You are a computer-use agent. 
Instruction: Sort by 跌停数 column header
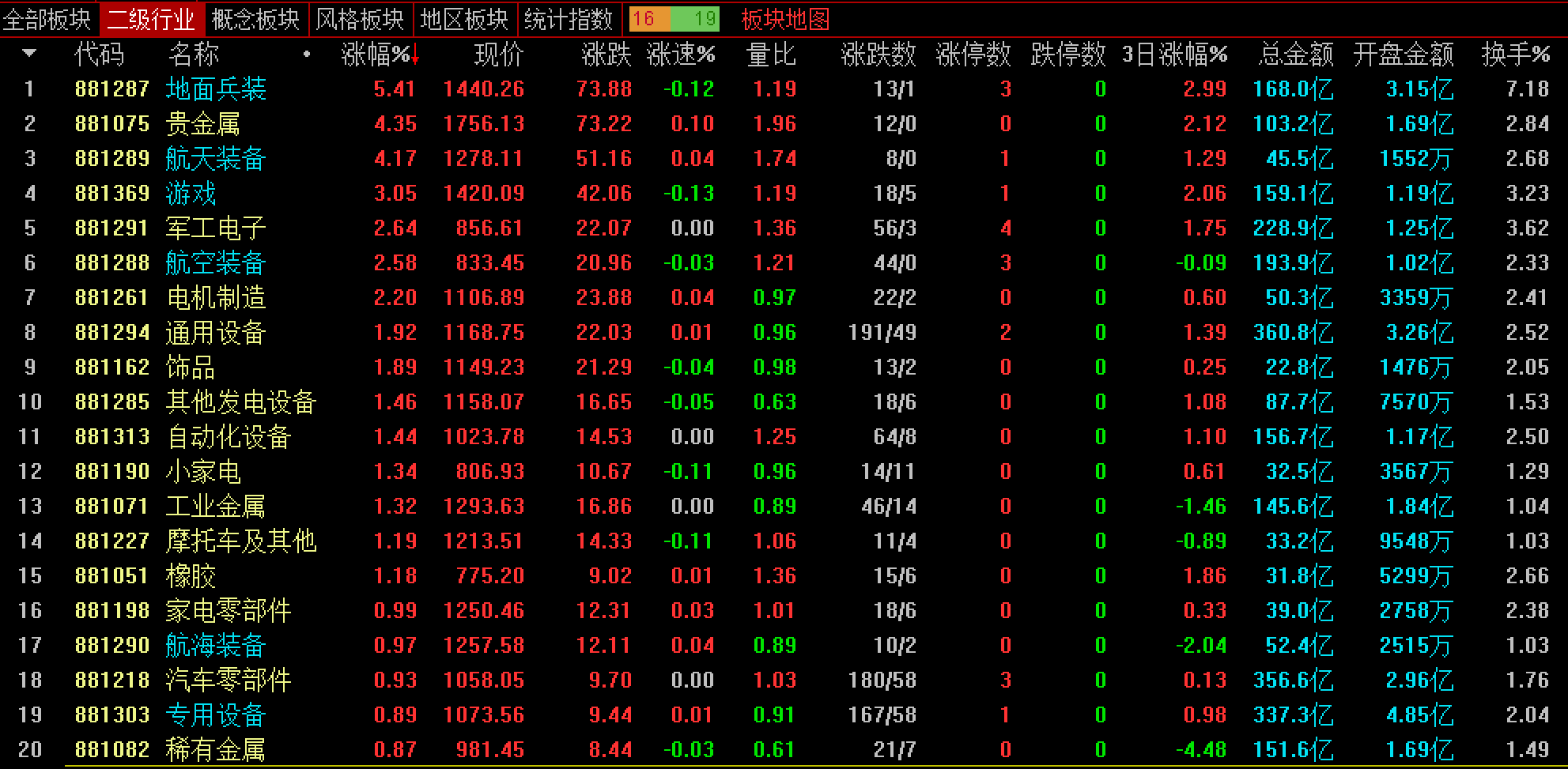point(1068,54)
